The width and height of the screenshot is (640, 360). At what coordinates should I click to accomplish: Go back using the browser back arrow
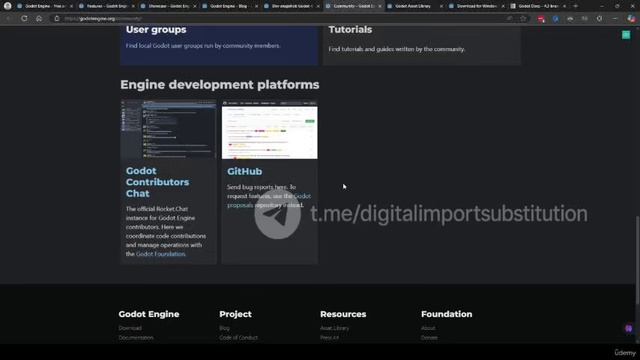pyautogui.click(x=9, y=19)
